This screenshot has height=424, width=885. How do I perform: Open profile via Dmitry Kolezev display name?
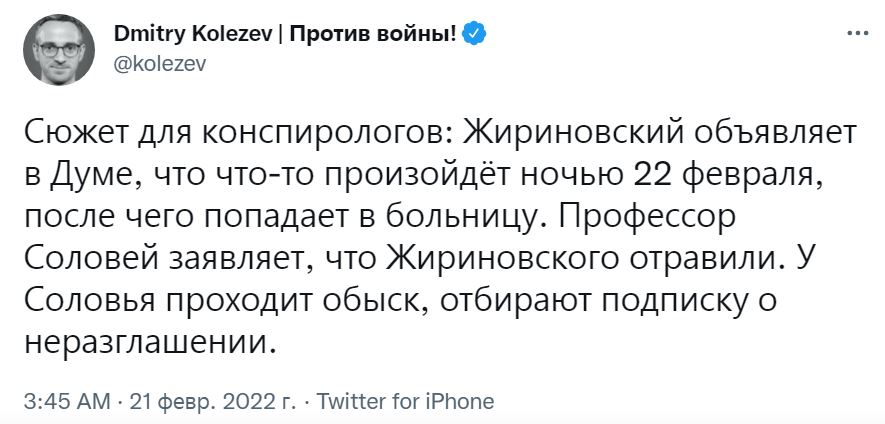point(193,35)
